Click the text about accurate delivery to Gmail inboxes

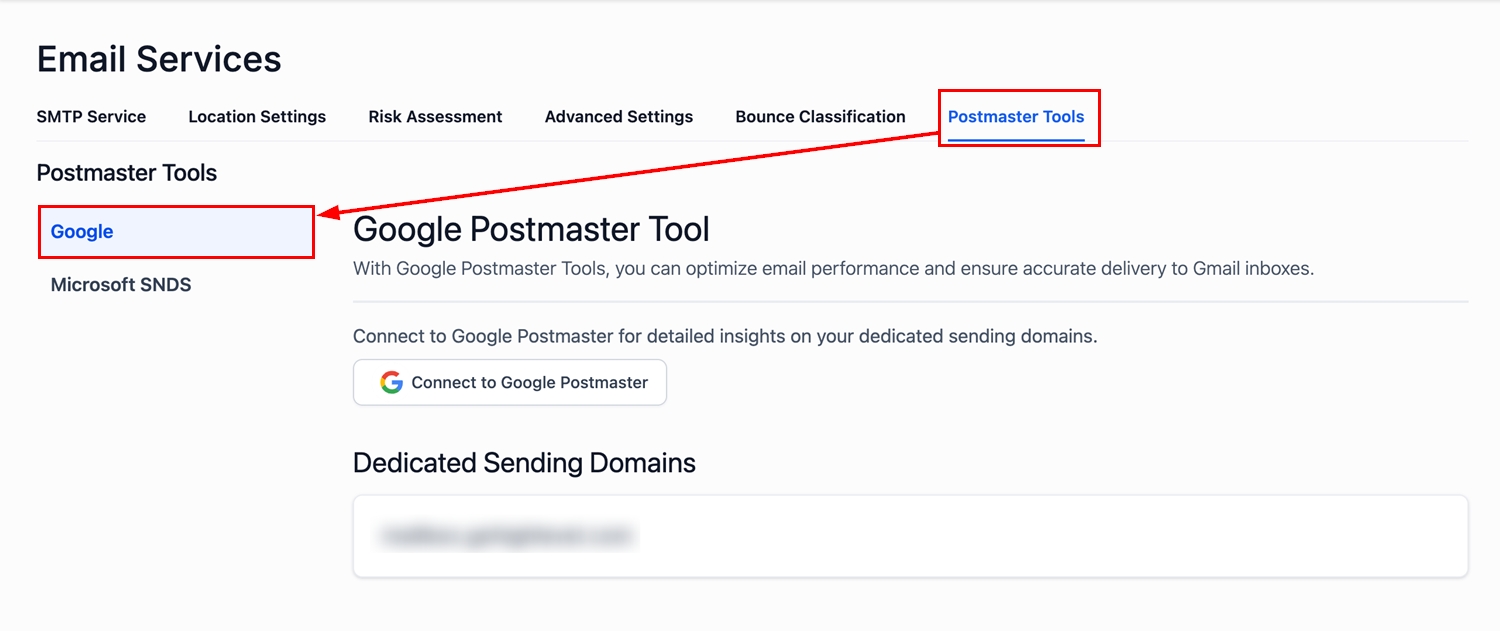pos(833,269)
